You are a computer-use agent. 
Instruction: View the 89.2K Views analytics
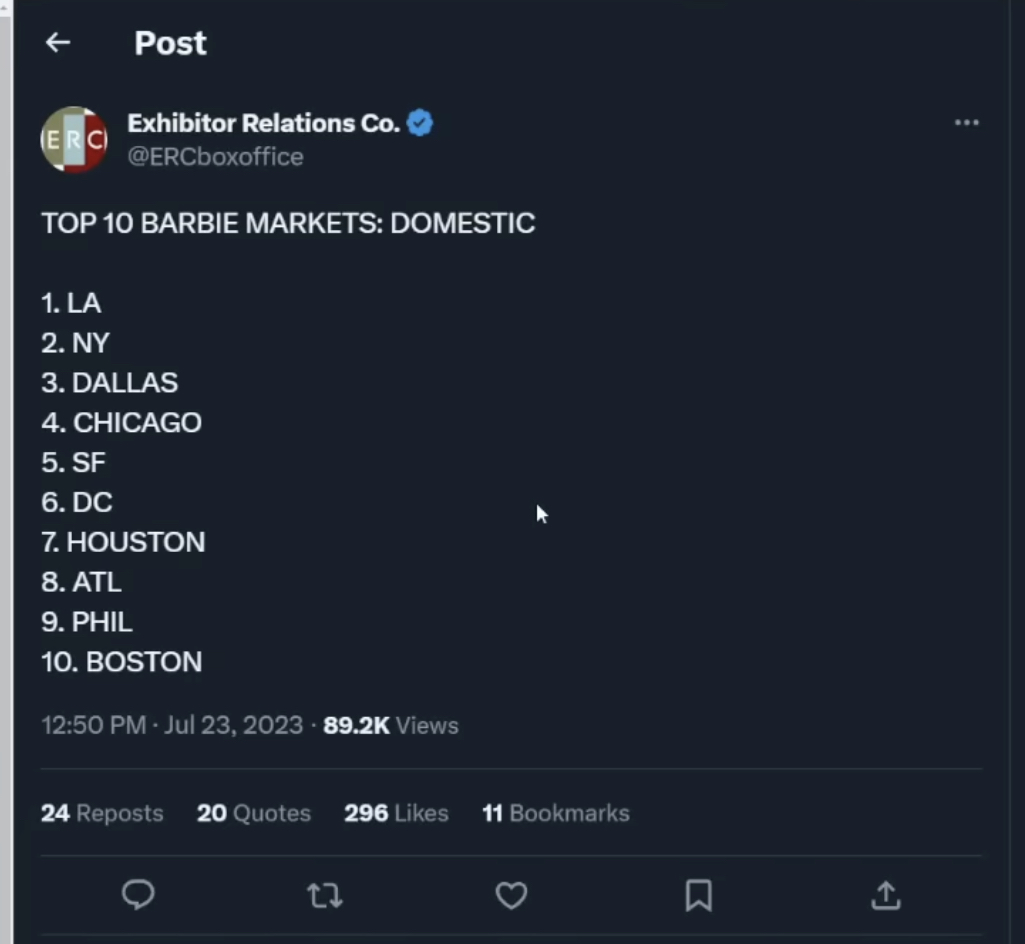coord(390,725)
